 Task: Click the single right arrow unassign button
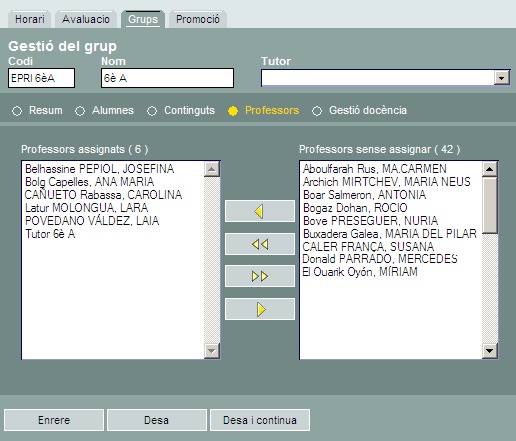pos(260,309)
